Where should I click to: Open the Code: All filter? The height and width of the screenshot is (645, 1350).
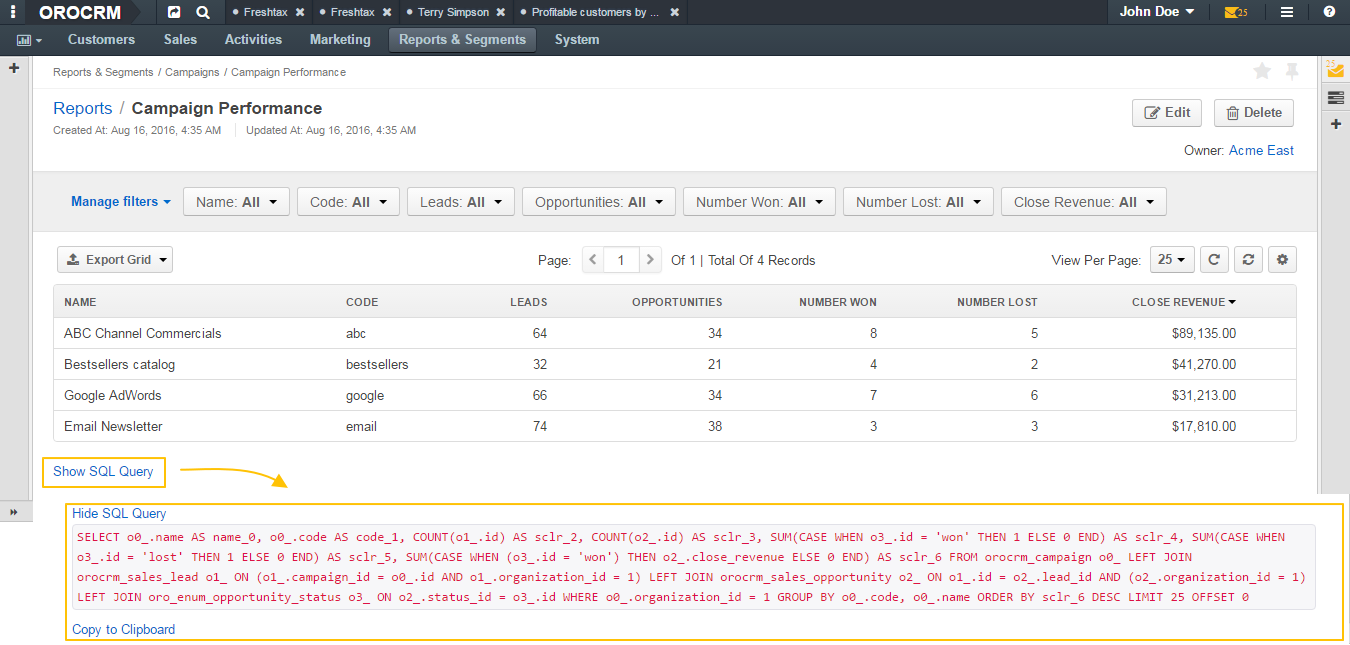(349, 202)
